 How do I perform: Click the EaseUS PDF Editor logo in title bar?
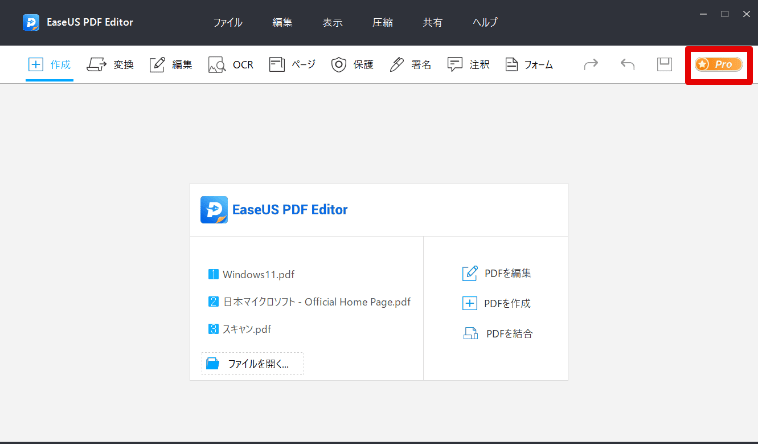31,22
